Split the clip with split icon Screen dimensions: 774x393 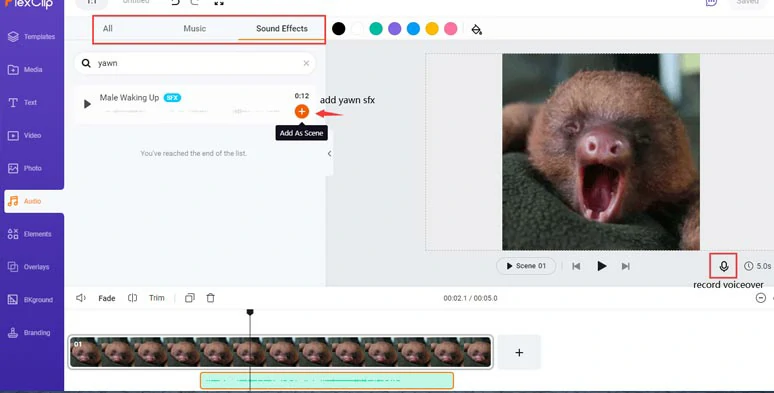coord(132,298)
